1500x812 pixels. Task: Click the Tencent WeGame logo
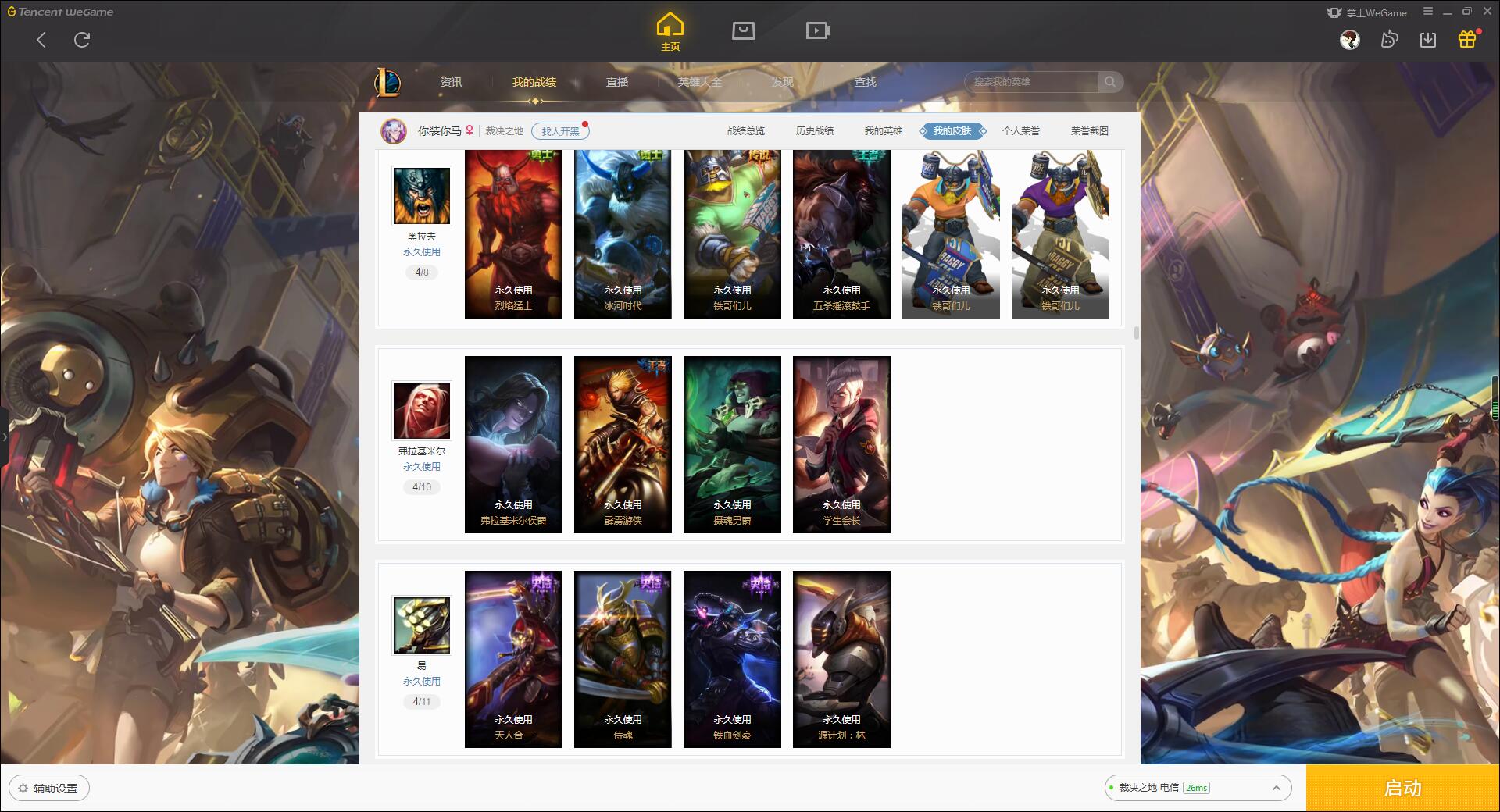click(60, 12)
